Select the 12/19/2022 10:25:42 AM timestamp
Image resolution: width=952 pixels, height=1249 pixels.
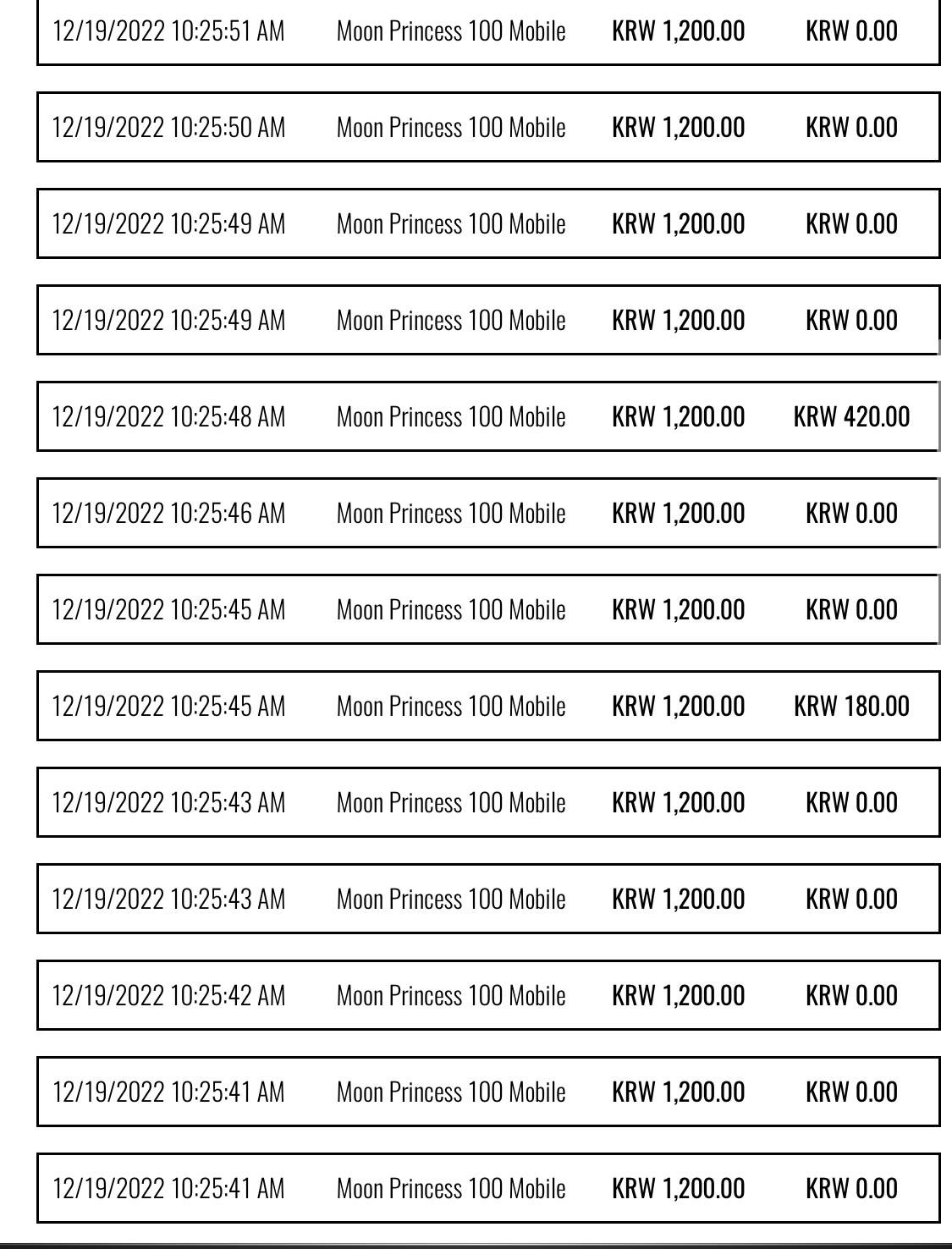(168, 996)
